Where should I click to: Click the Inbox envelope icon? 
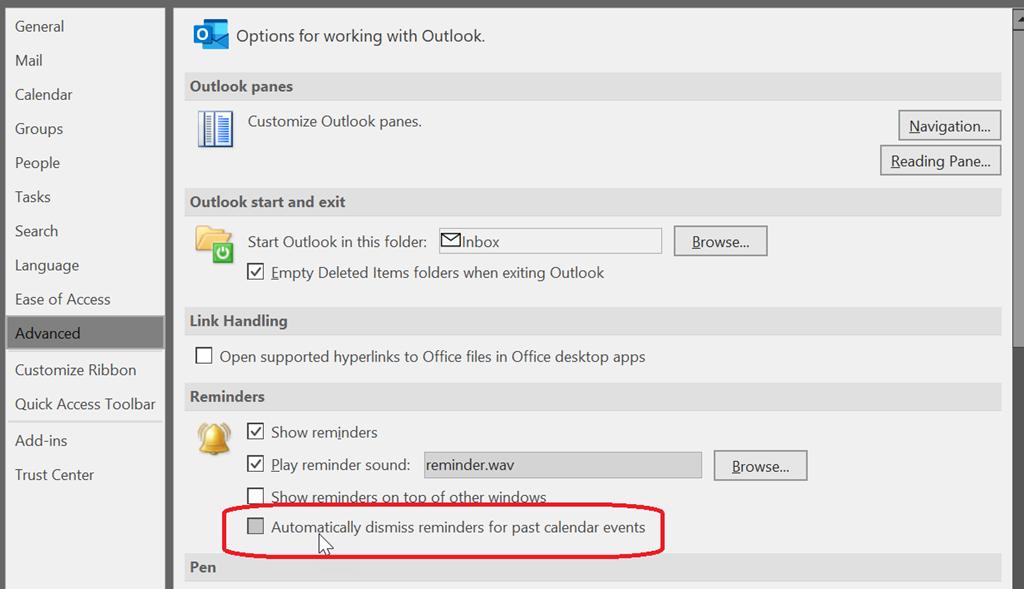450,241
